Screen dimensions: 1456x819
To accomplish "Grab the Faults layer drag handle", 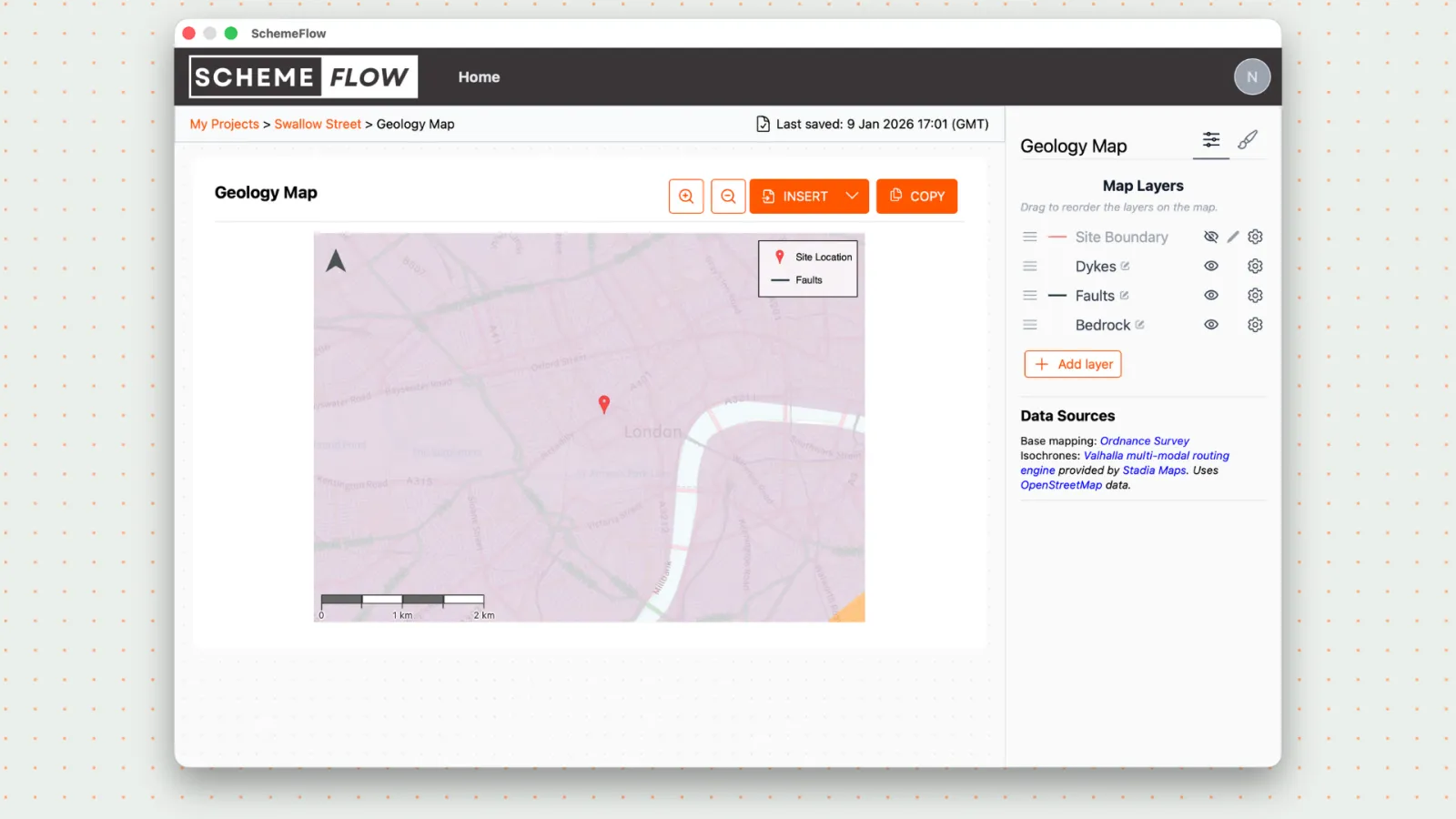I will 1030,295.
